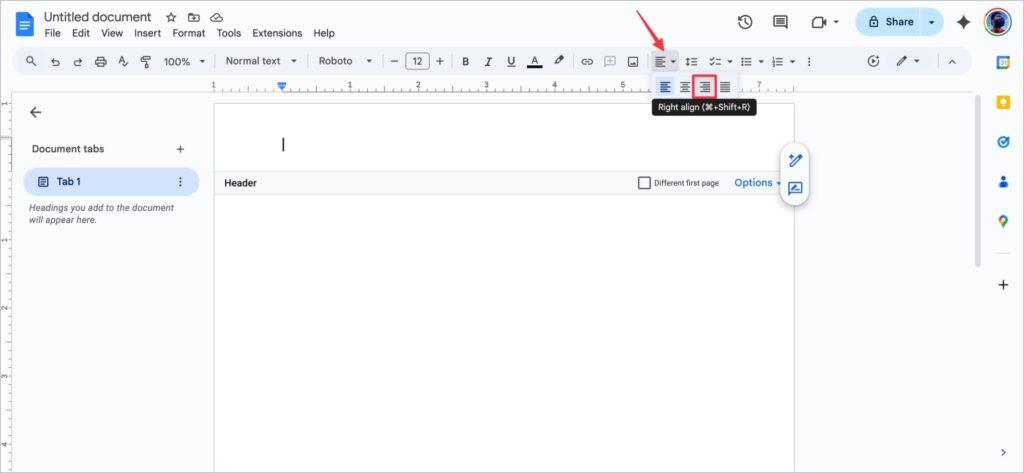Open the editing mode pencil dropdown
Viewport: 1024px width, 473px height.
point(908,61)
